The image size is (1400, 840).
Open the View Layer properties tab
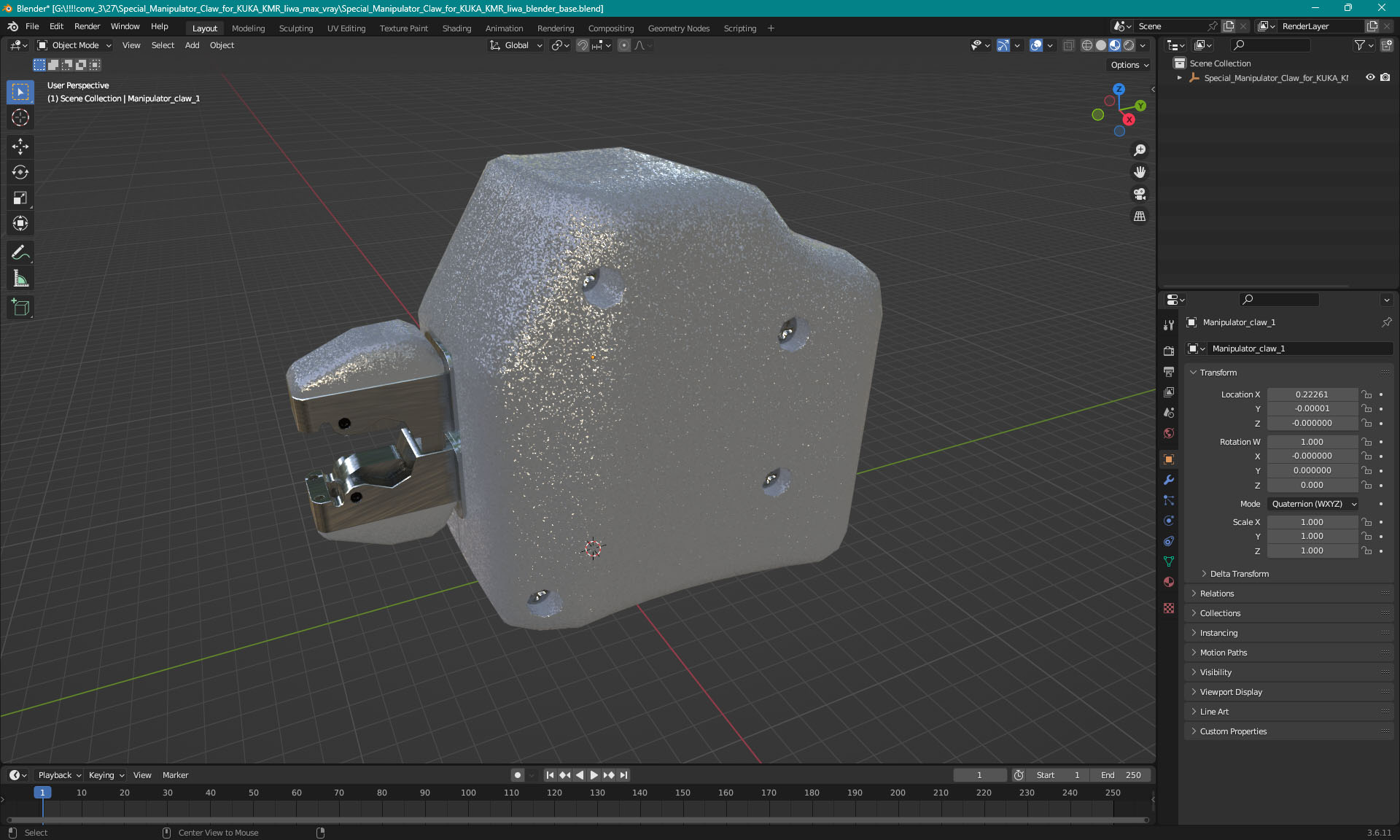[1169, 392]
